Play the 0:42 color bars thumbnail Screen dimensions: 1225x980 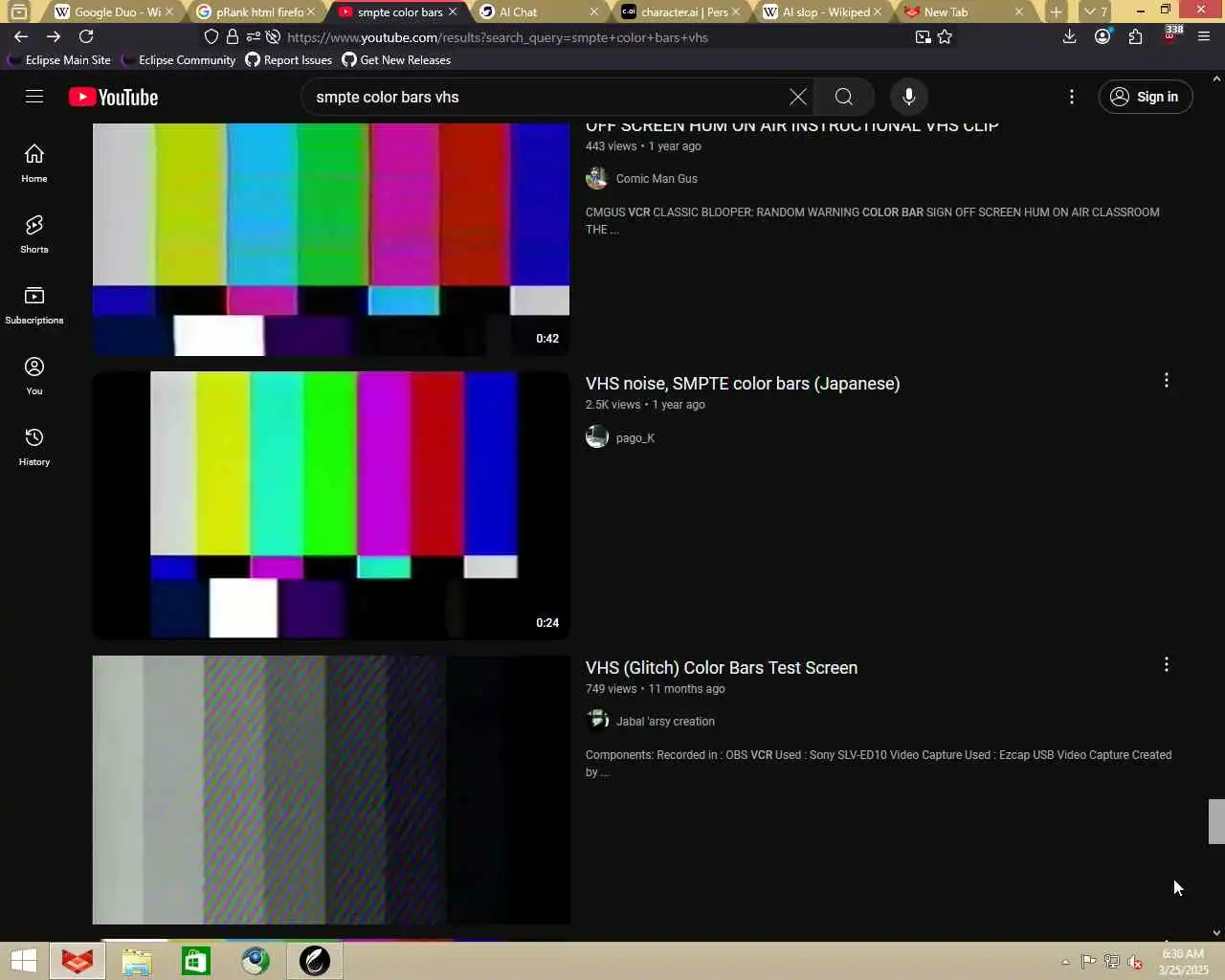pyautogui.click(x=331, y=239)
